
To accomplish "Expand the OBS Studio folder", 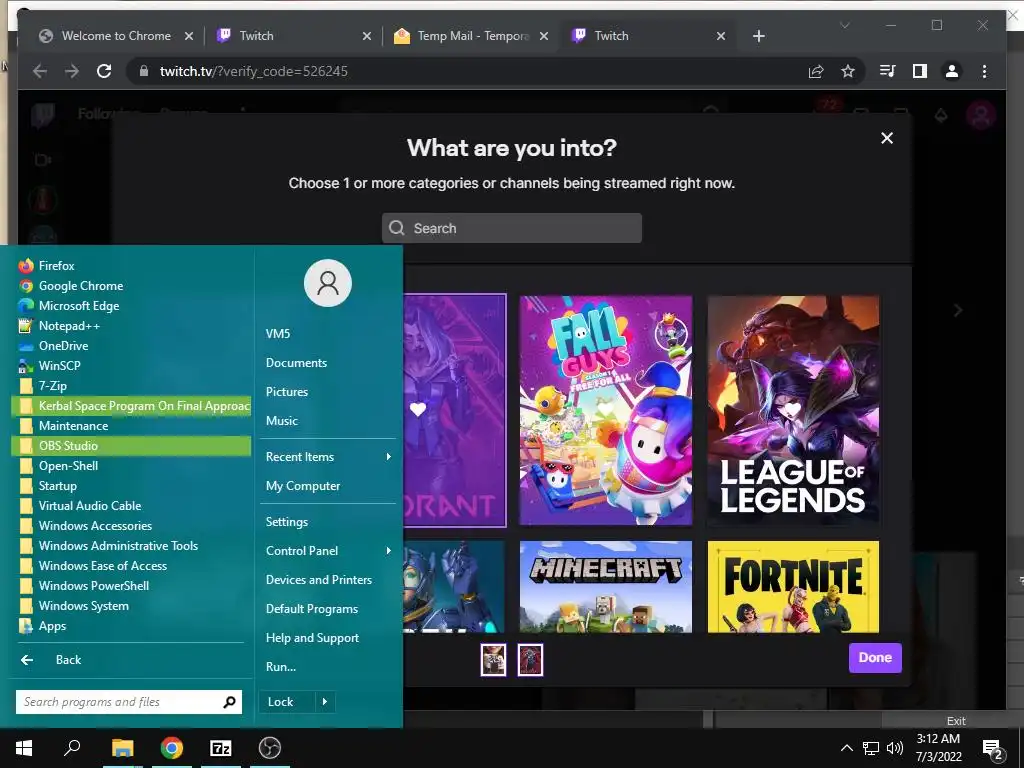I will (x=131, y=446).
